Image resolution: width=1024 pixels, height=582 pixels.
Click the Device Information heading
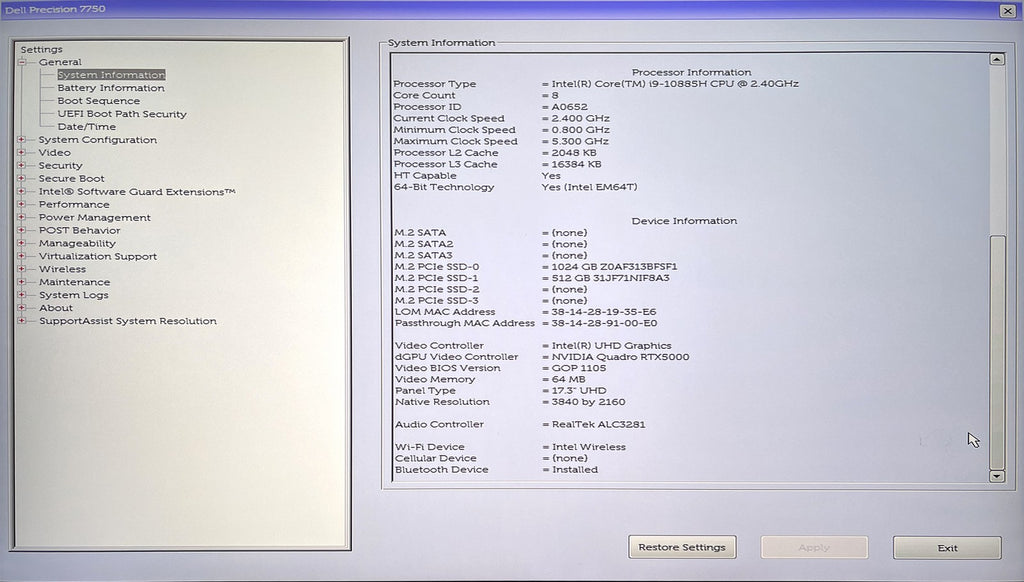684,221
